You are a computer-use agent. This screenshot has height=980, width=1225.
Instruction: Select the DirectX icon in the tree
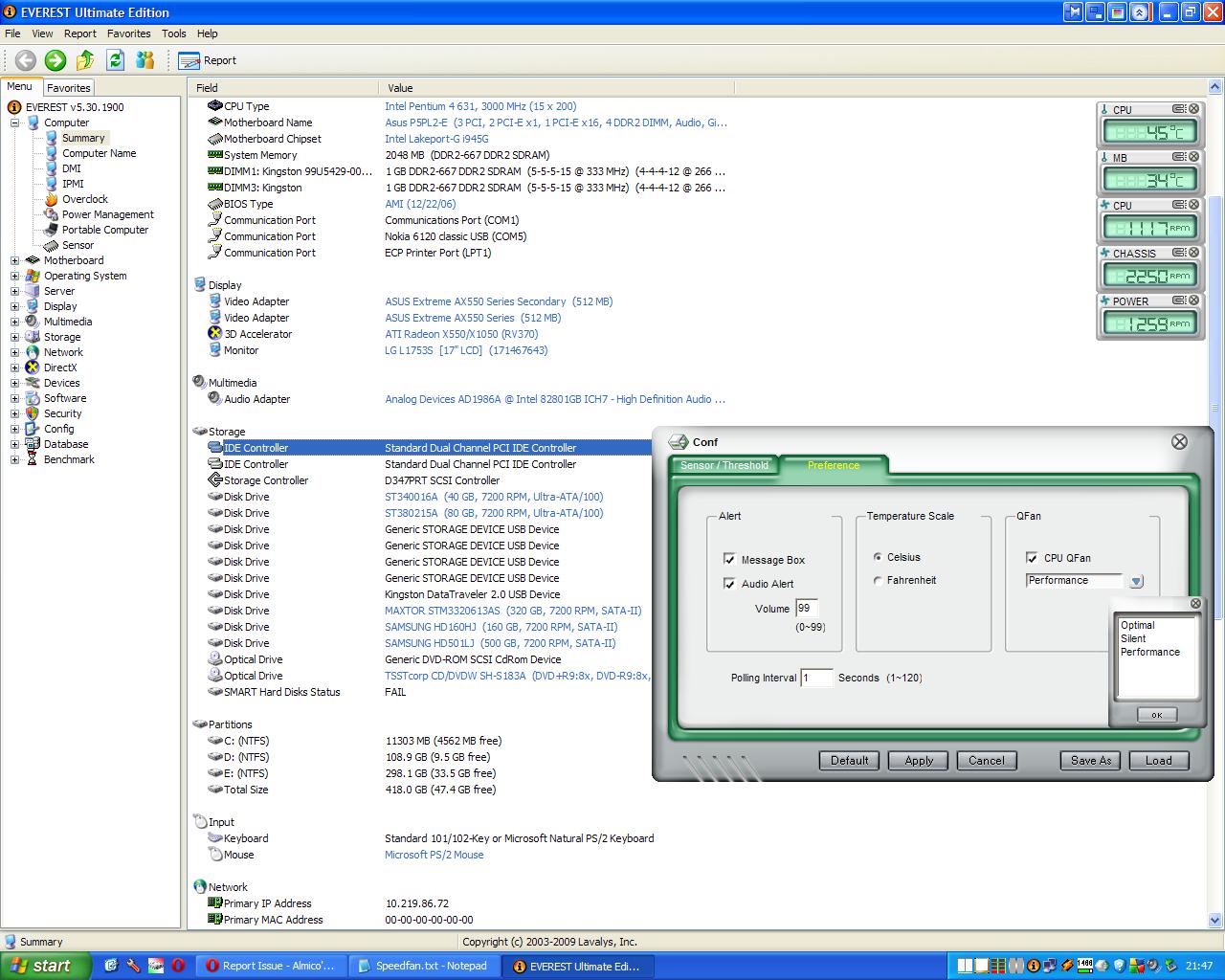click(33, 367)
